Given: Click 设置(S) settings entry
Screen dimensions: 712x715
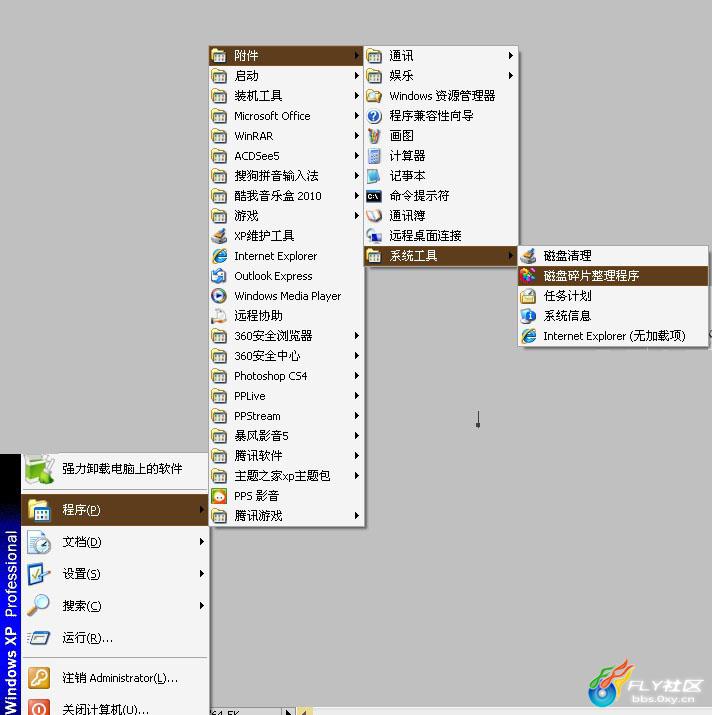Looking at the screenshot, I should [x=115, y=574].
